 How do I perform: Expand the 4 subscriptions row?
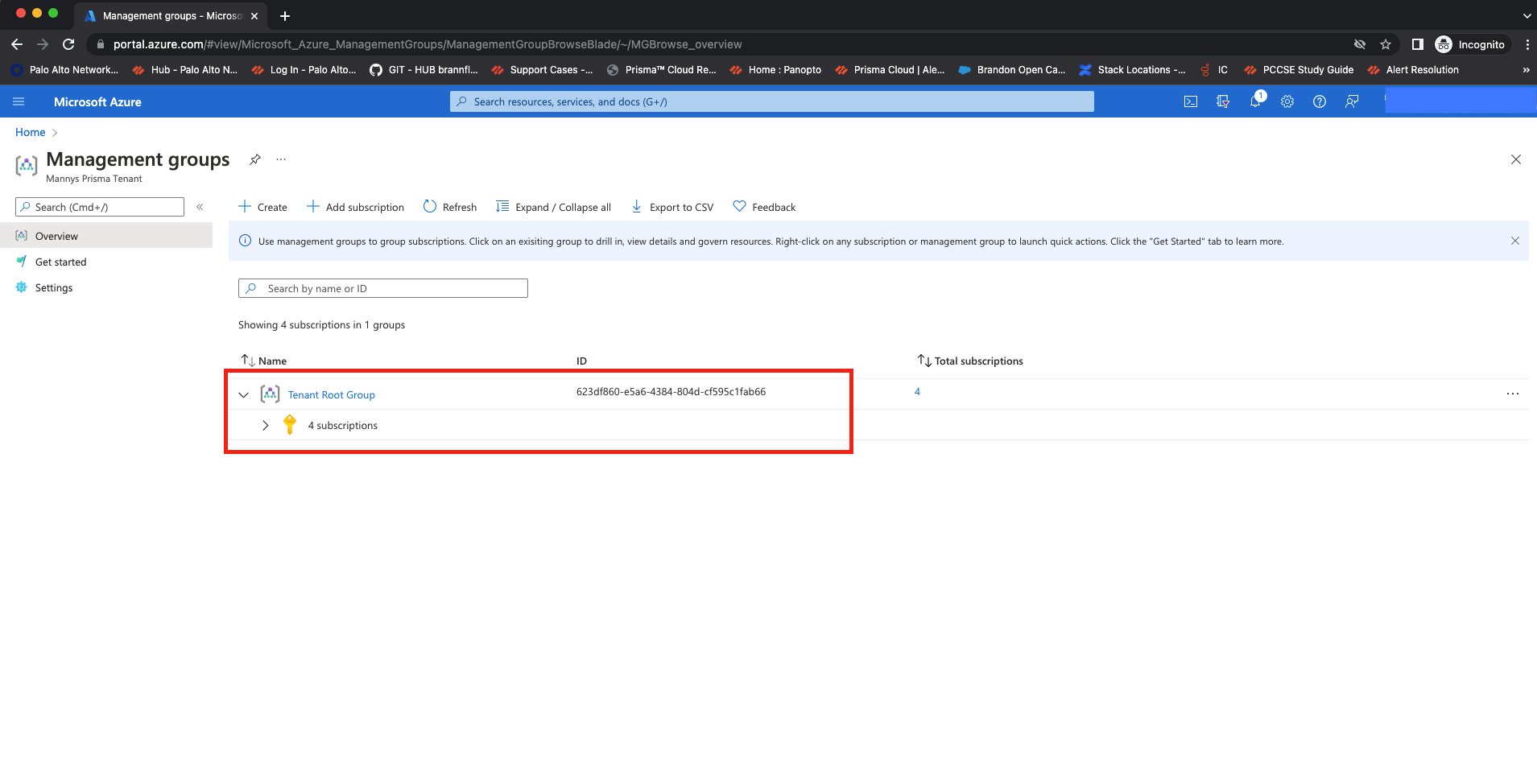(266, 425)
